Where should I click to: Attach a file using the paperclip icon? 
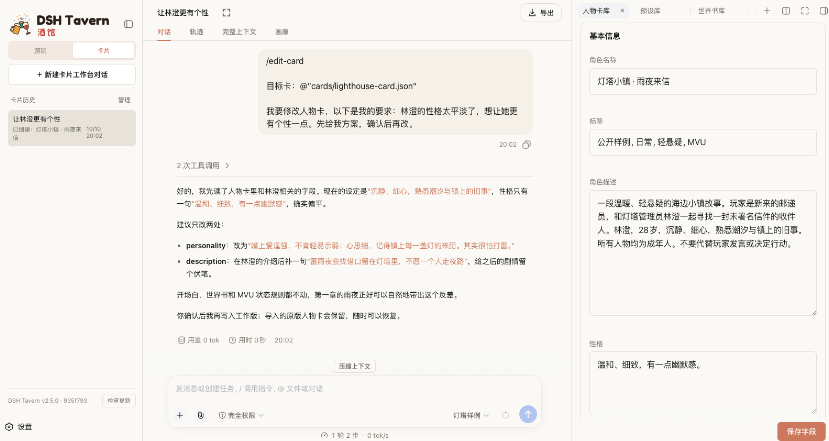tap(201, 415)
